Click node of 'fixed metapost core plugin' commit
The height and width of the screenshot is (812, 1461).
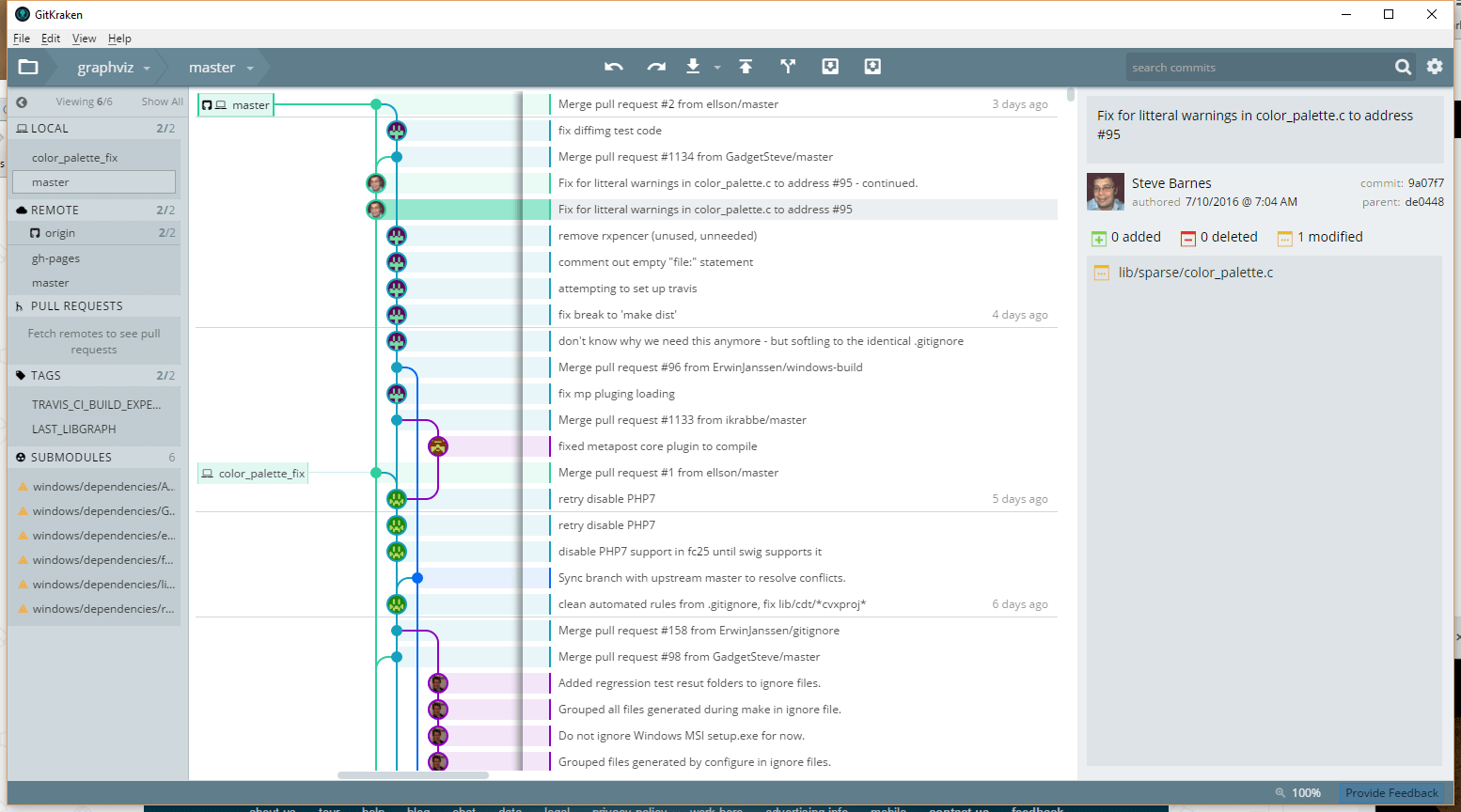[x=438, y=446]
